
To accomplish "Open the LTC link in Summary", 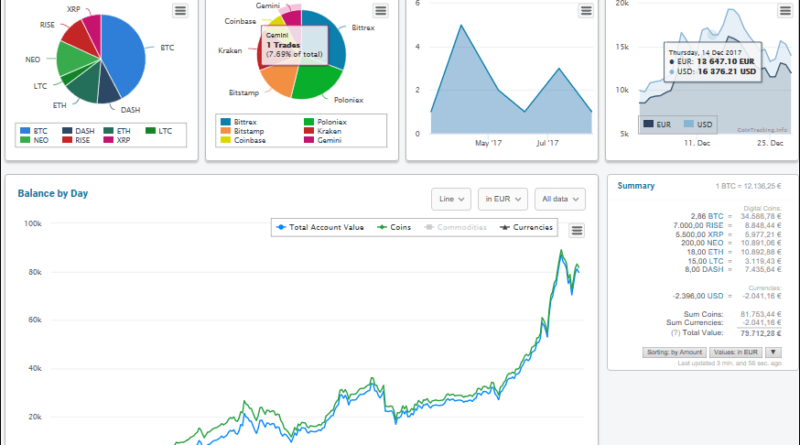I will coord(716,261).
